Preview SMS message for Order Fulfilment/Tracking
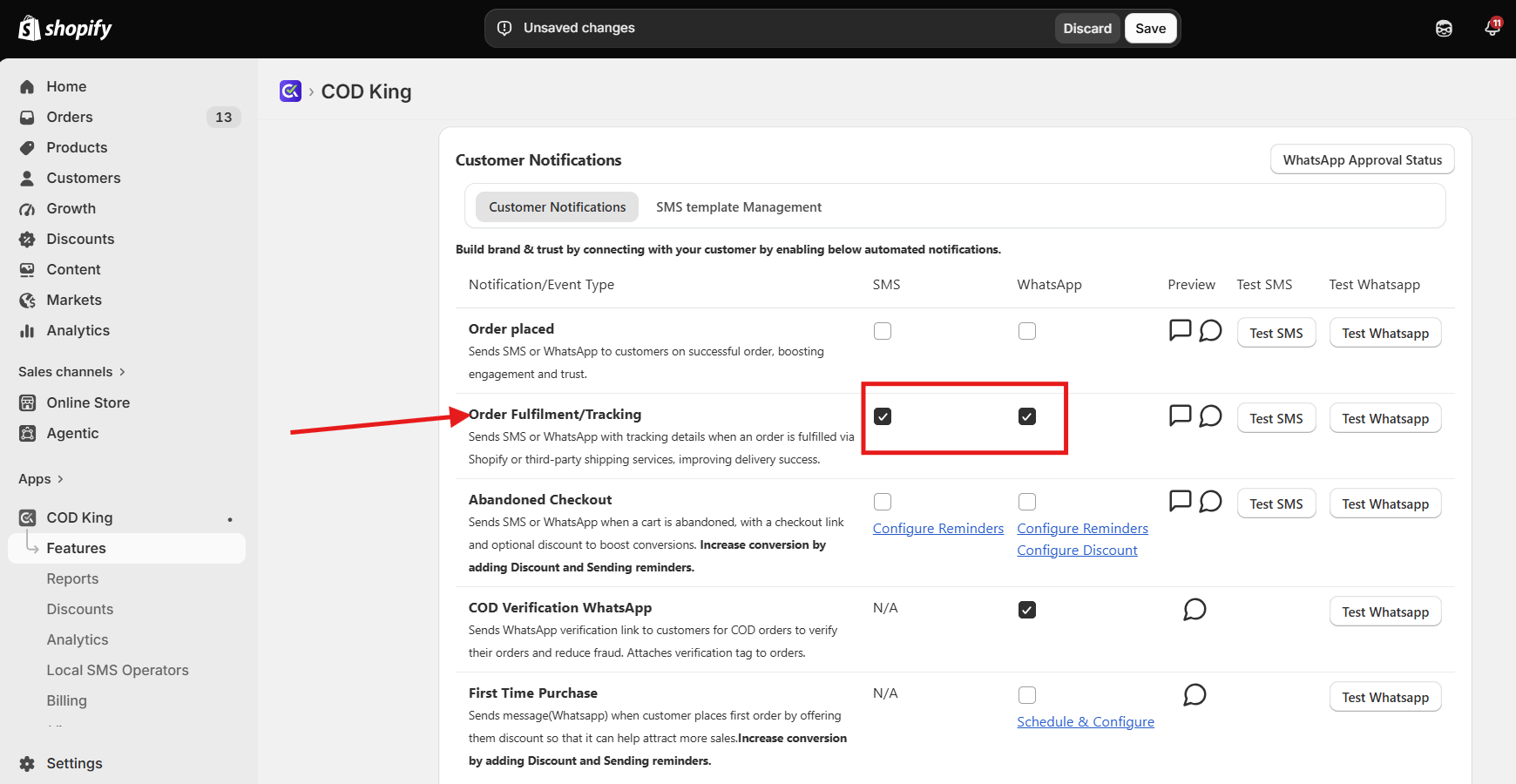 point(1180,416)
